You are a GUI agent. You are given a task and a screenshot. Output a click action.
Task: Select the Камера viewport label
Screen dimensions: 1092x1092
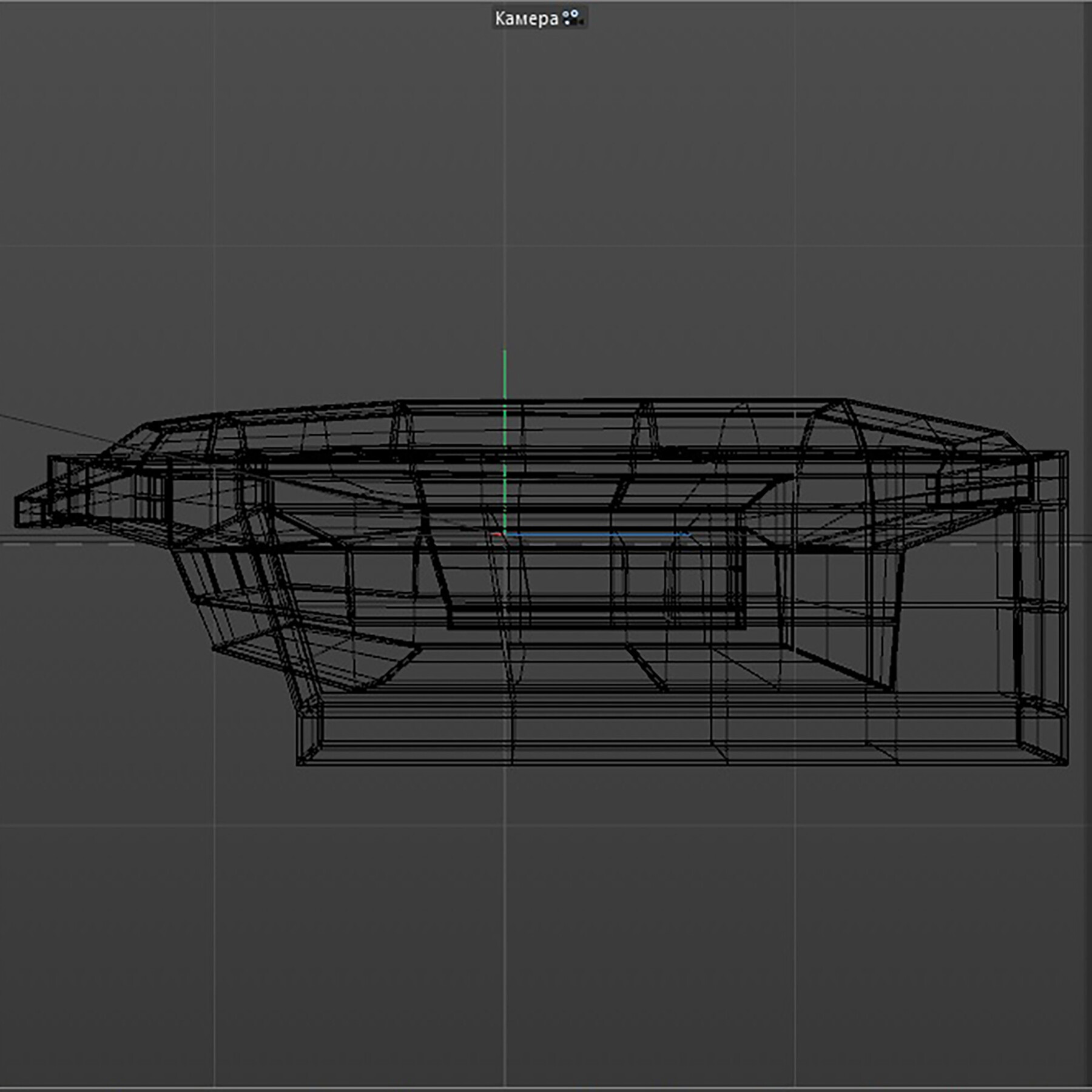click(527, 18)
